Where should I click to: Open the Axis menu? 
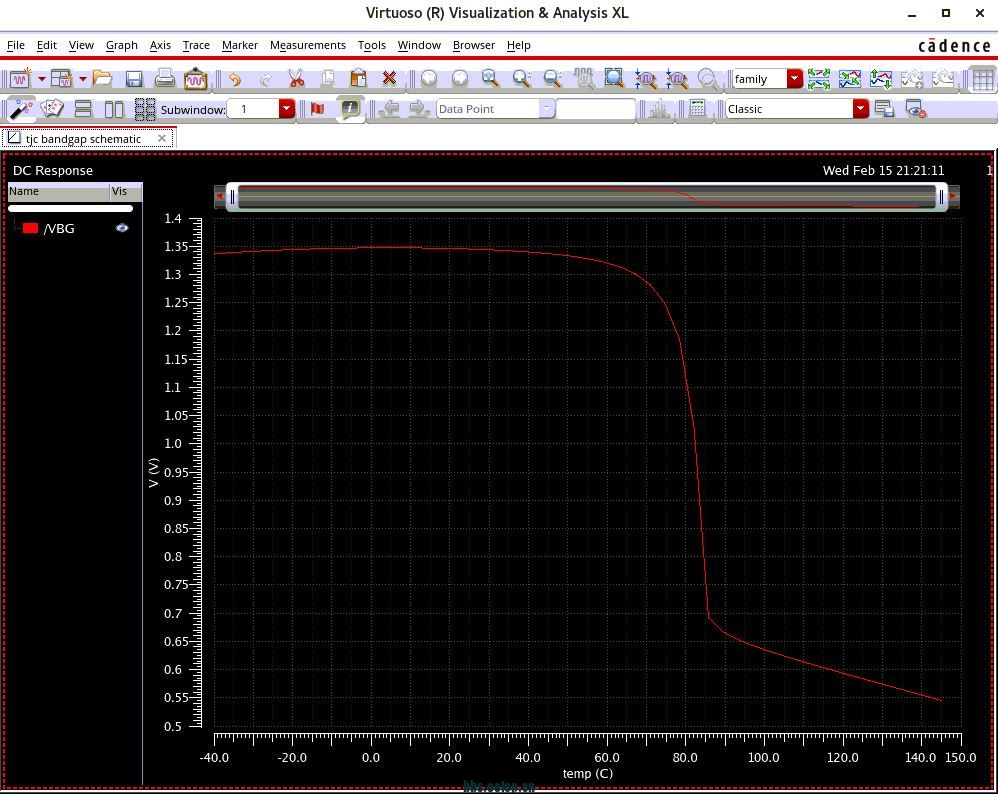click(x=160, y=45)
